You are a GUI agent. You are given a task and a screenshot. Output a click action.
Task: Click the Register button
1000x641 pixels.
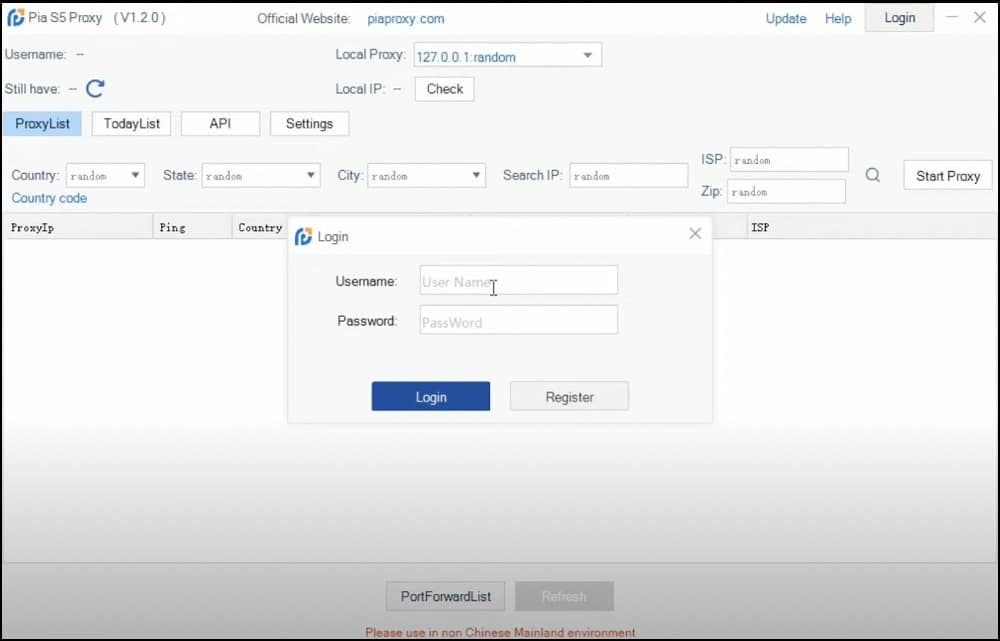point(569,397)
